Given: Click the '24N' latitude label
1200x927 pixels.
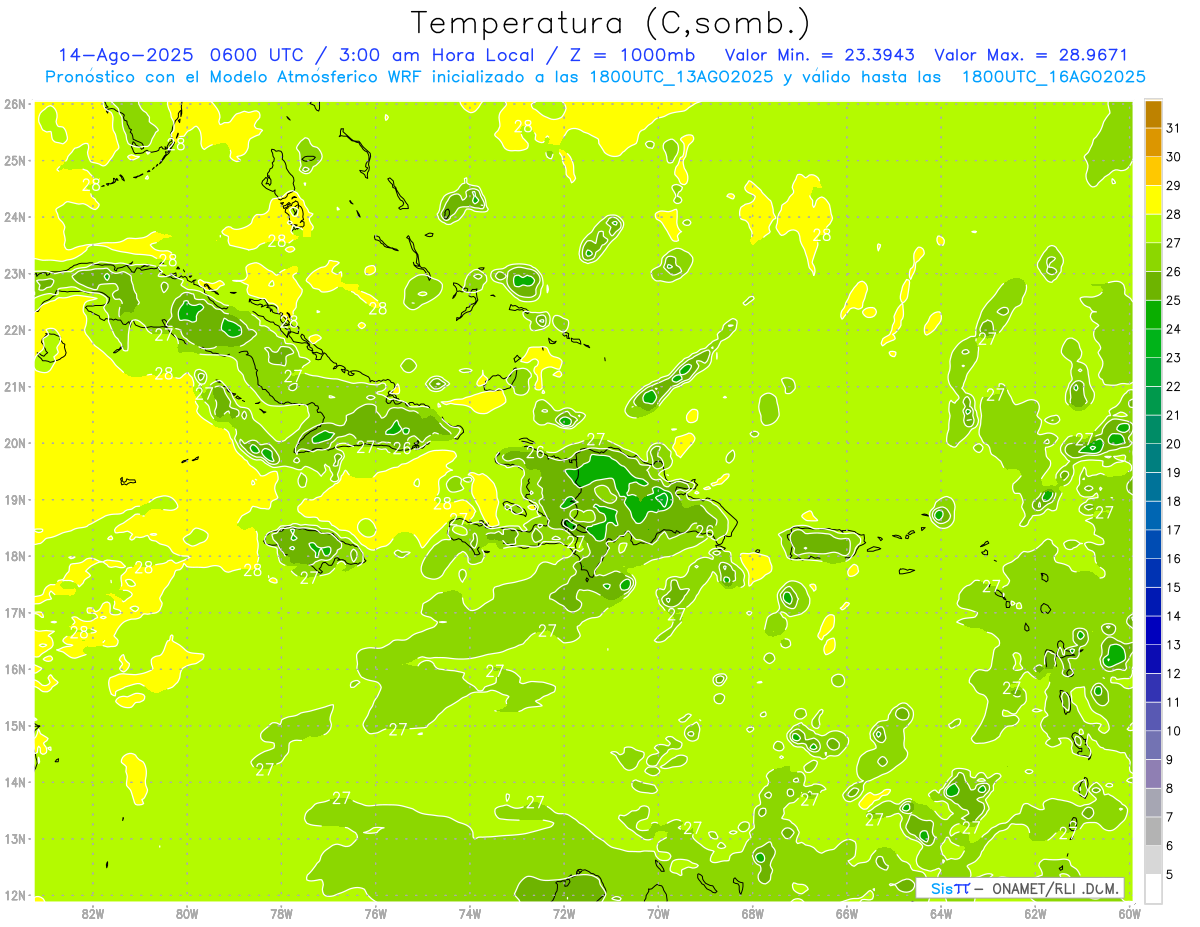Looking at the screenshot, I should tap(15, 217).
